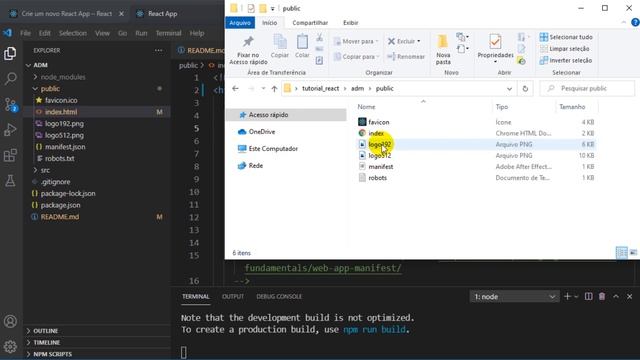Open the Arquivo ribbon tab
This screenshot has width=640, height=360.
(x=240, y=23)
